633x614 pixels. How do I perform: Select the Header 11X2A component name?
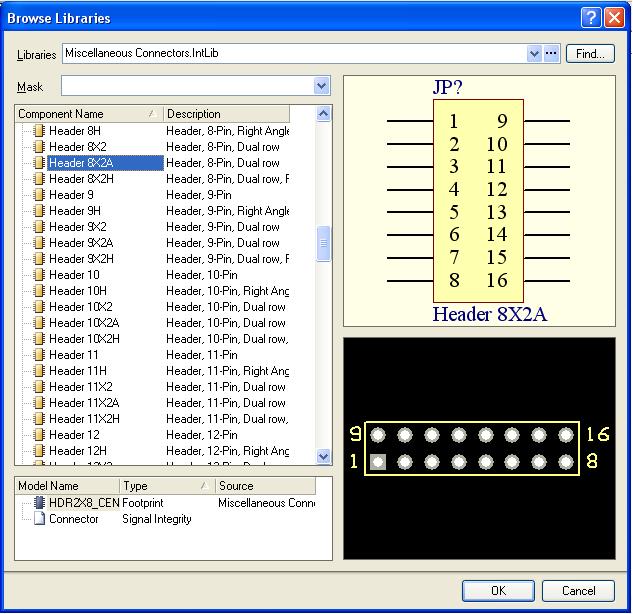pos(84,403)
